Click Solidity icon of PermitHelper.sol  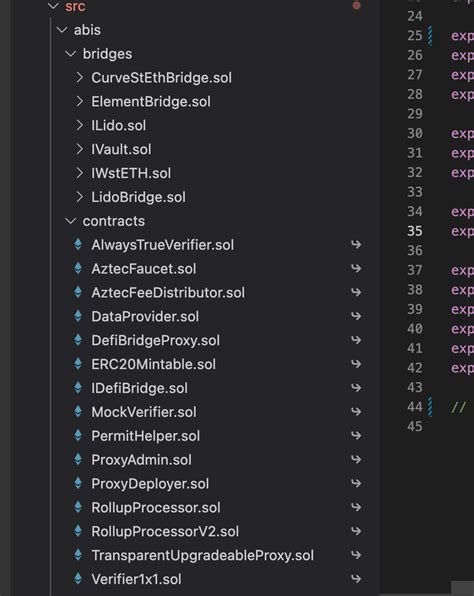(x=78, y=436)
